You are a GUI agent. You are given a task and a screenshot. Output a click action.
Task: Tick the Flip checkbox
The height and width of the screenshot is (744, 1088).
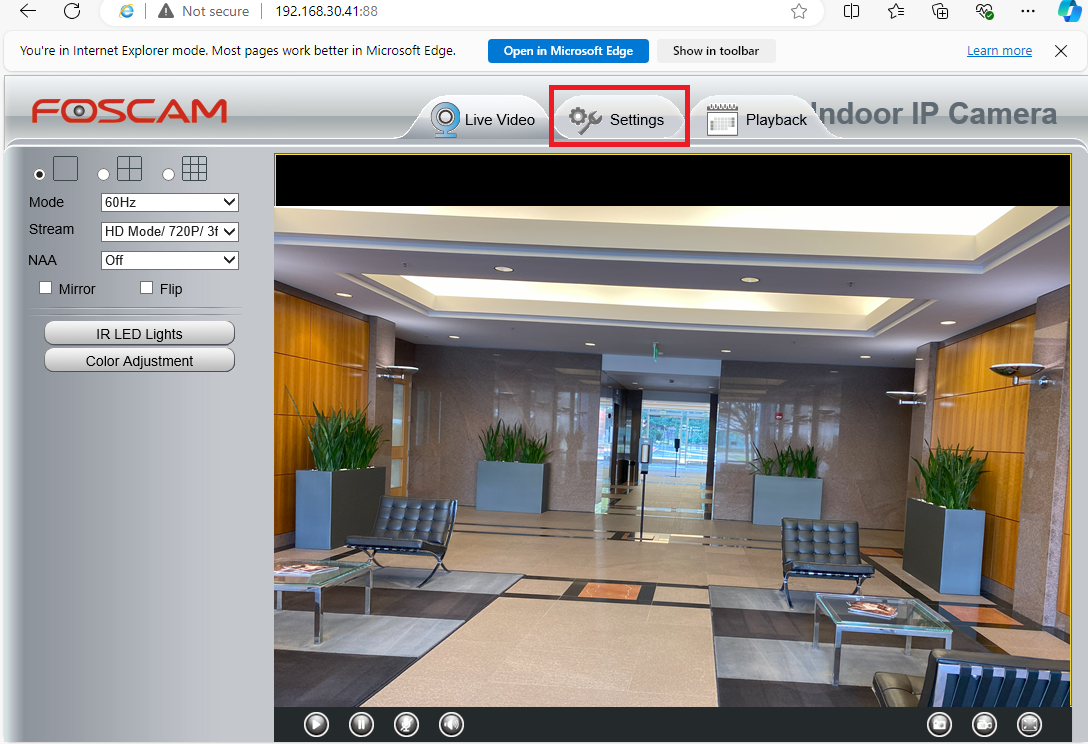147,288
